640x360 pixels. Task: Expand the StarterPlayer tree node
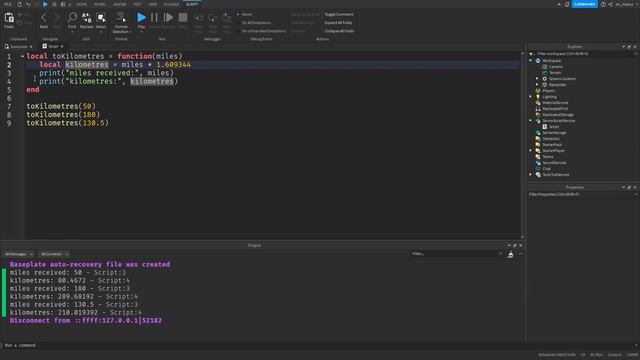pyautogui.click(x=531, y=151)
